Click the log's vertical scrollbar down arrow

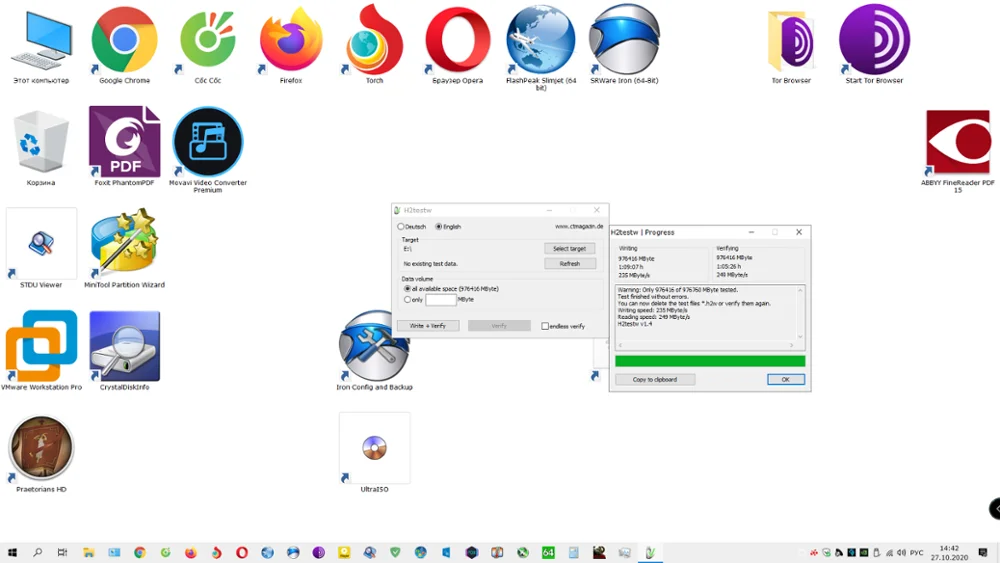800,337
